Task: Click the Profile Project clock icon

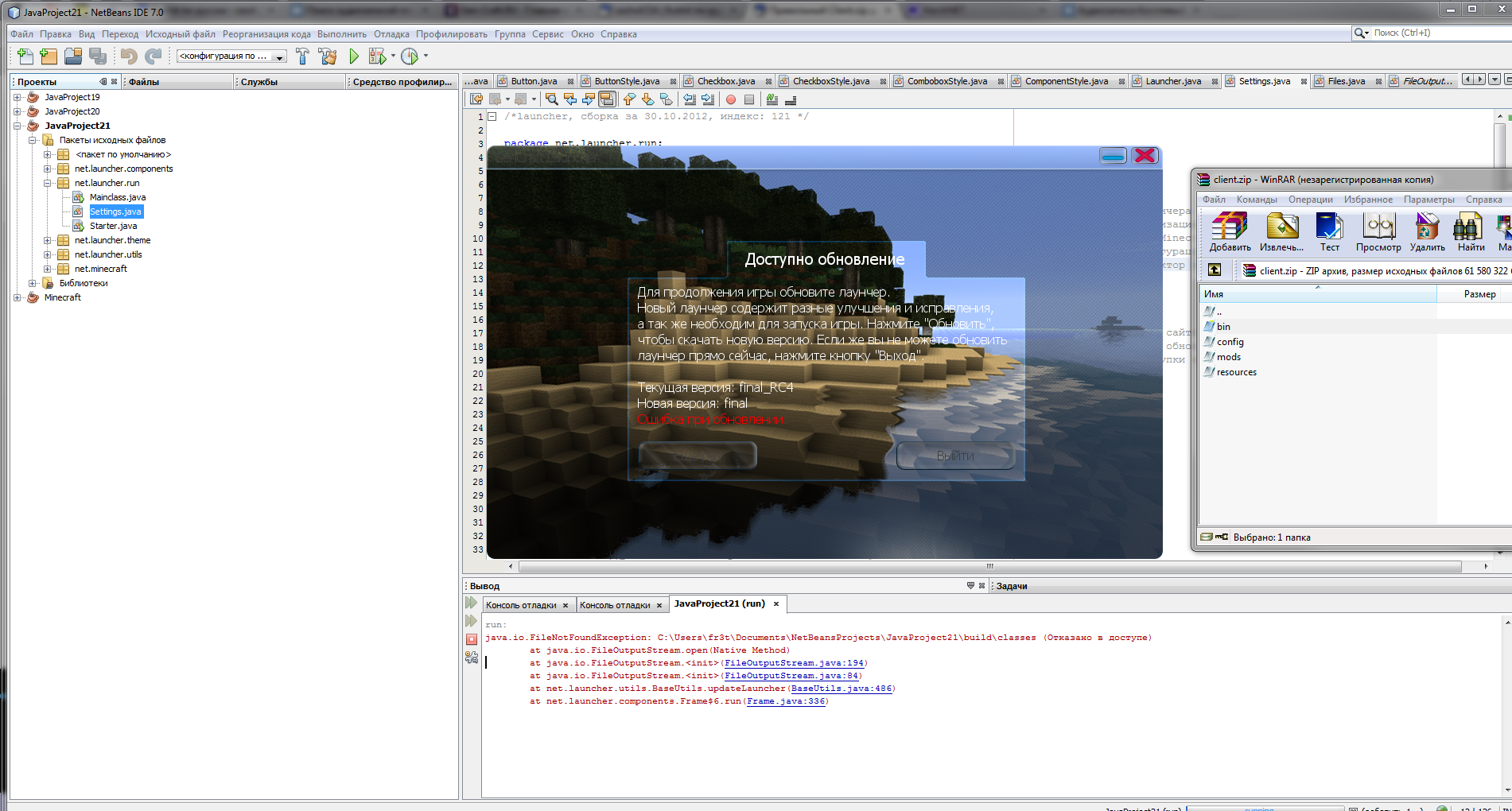Action: [410, 56]
